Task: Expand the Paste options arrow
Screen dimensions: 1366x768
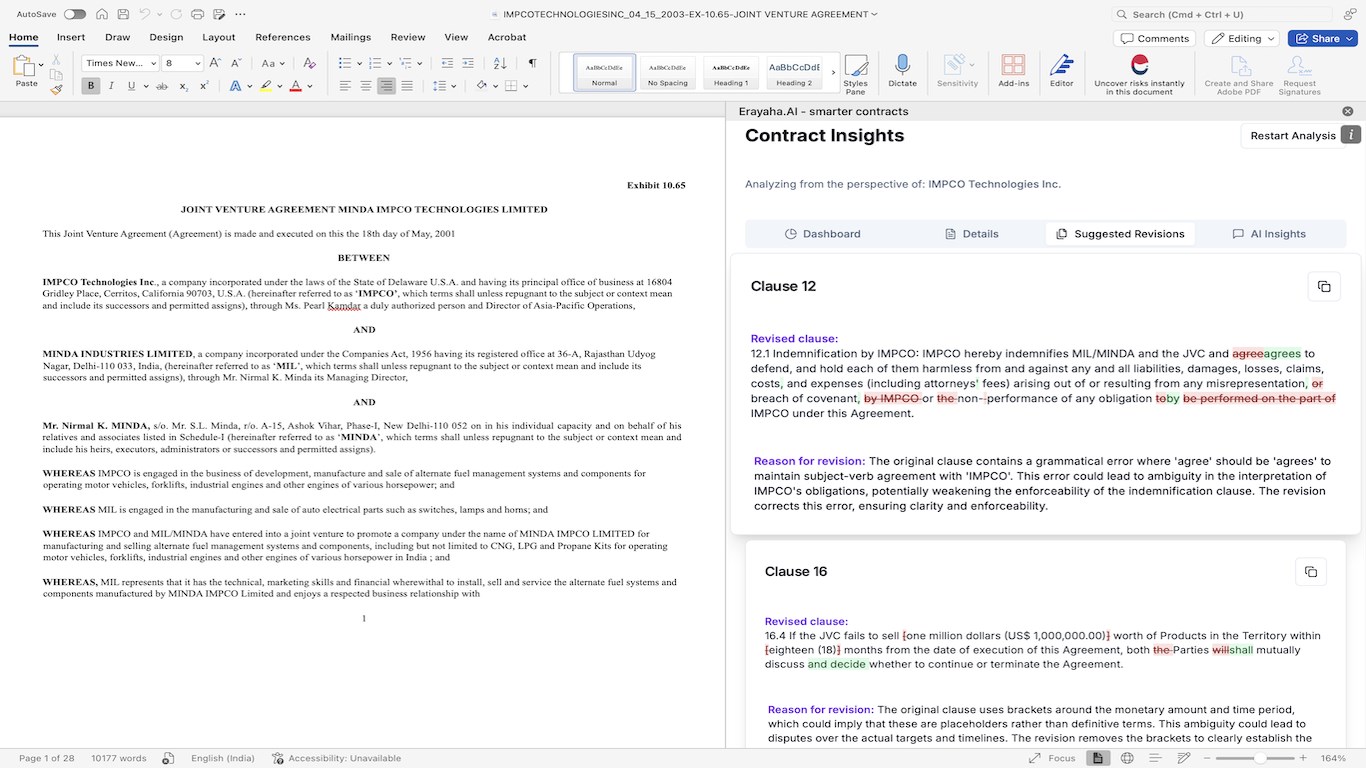Action: click(42, 65)
